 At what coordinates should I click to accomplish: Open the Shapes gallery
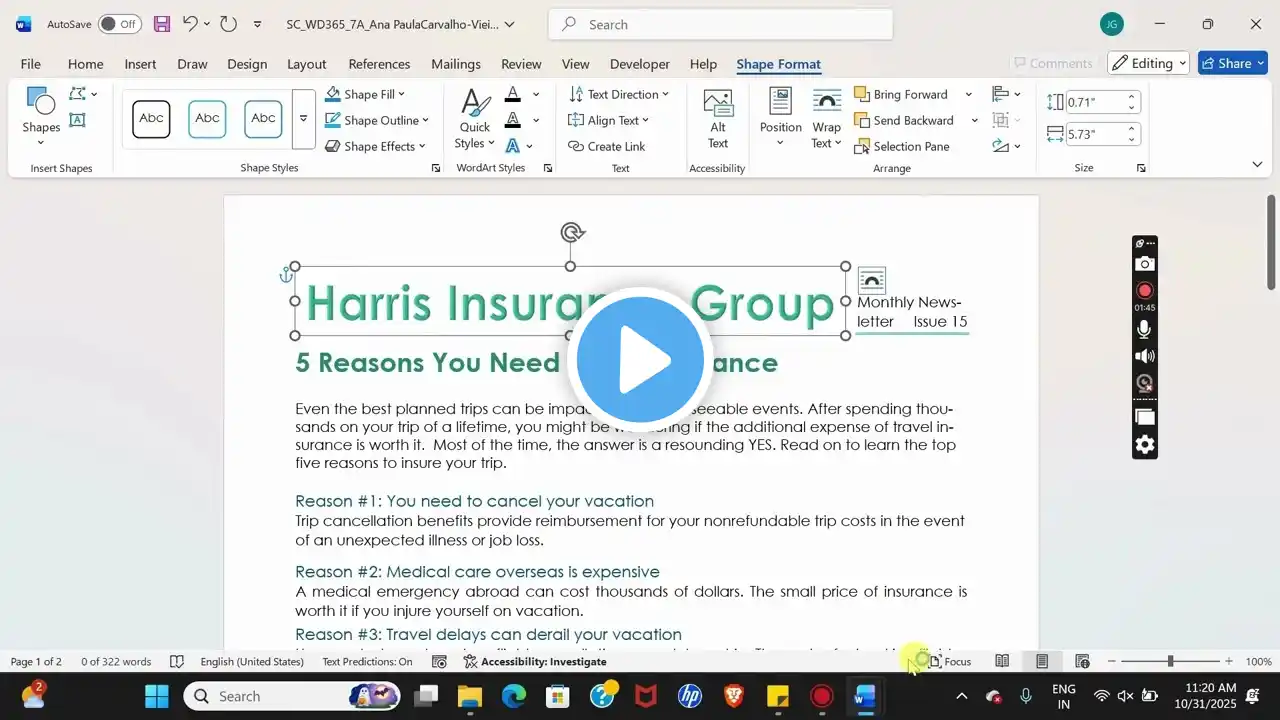click(x=41, y=117)
